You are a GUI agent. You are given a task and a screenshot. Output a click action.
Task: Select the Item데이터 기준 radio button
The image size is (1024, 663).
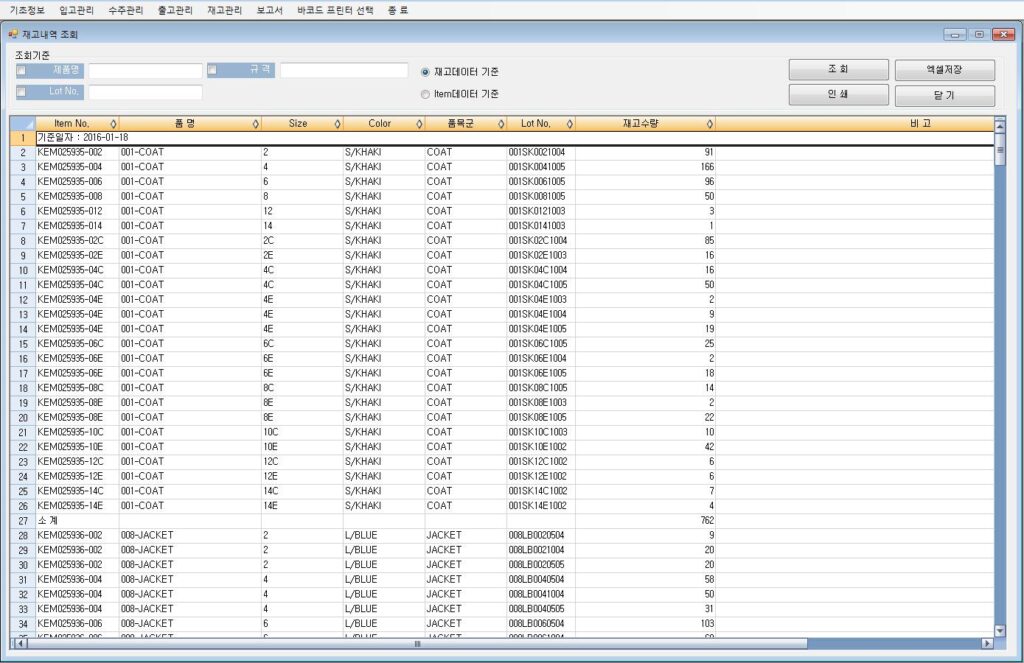point(425,94)
